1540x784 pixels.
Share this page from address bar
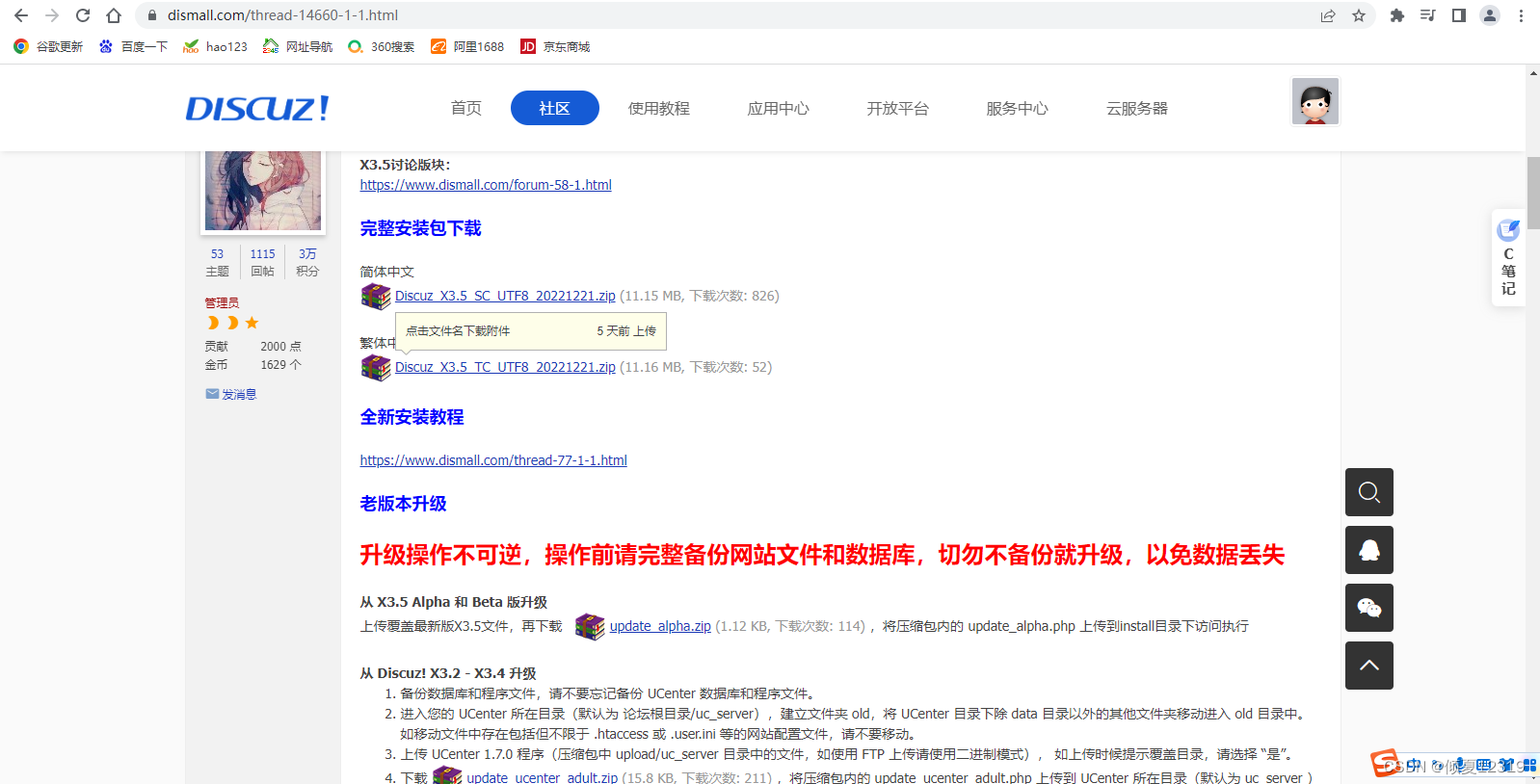pyautogui.click(x=1328, y=15)
